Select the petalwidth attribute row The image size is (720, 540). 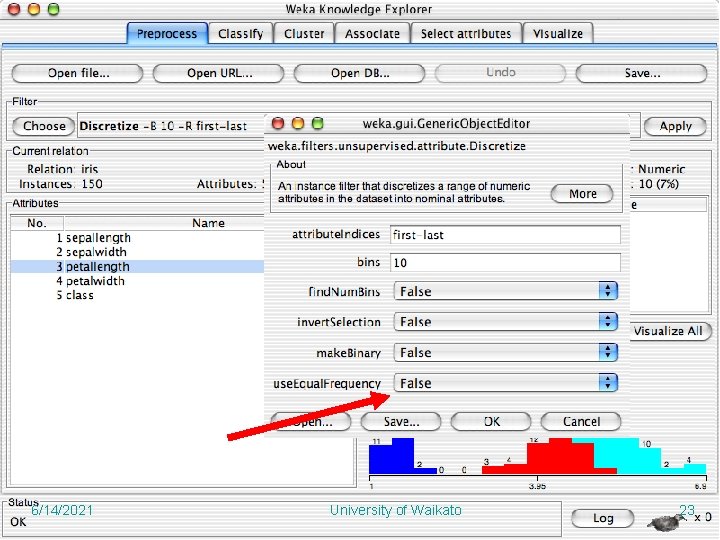pyautogui.click(x=137, y=281)
